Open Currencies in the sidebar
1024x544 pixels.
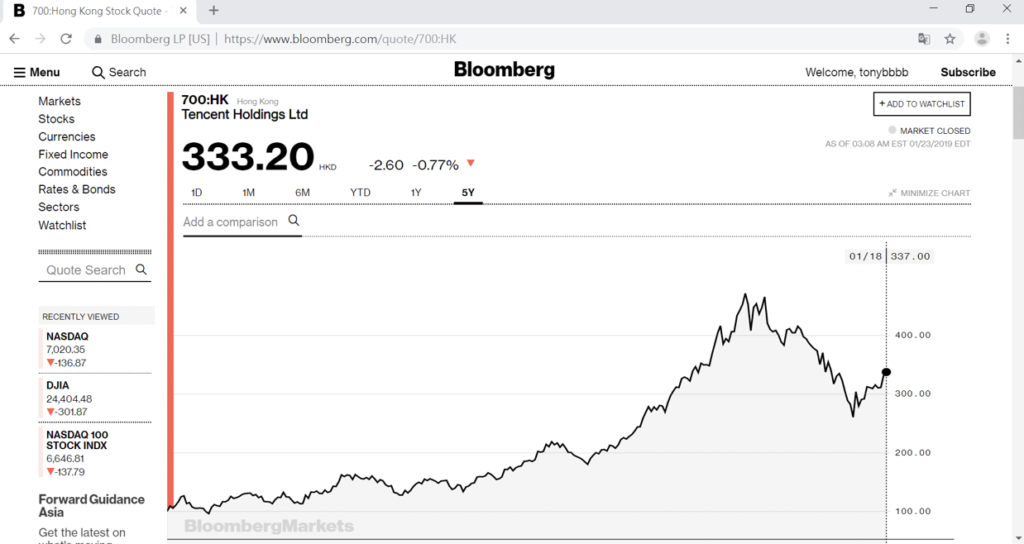click(67, 136)
